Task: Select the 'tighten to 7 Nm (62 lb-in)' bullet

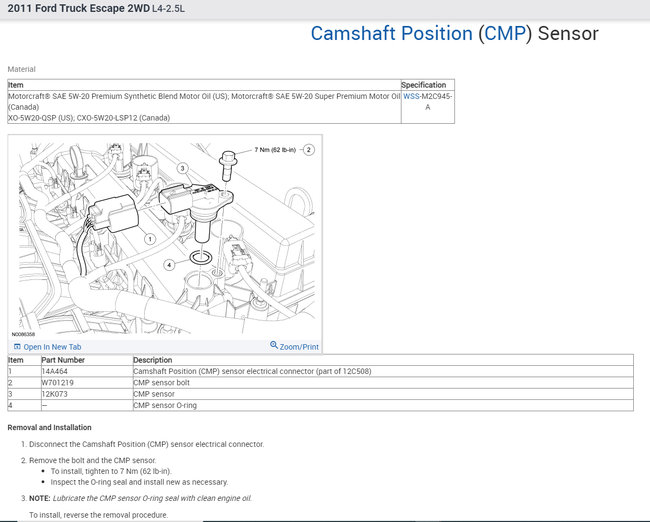Action: tap(111, 471)
